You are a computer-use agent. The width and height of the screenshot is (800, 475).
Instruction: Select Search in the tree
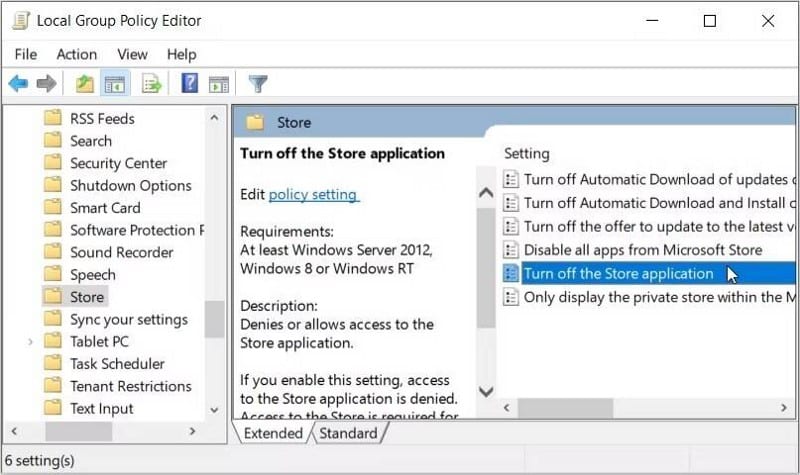[x=91, y=140]
